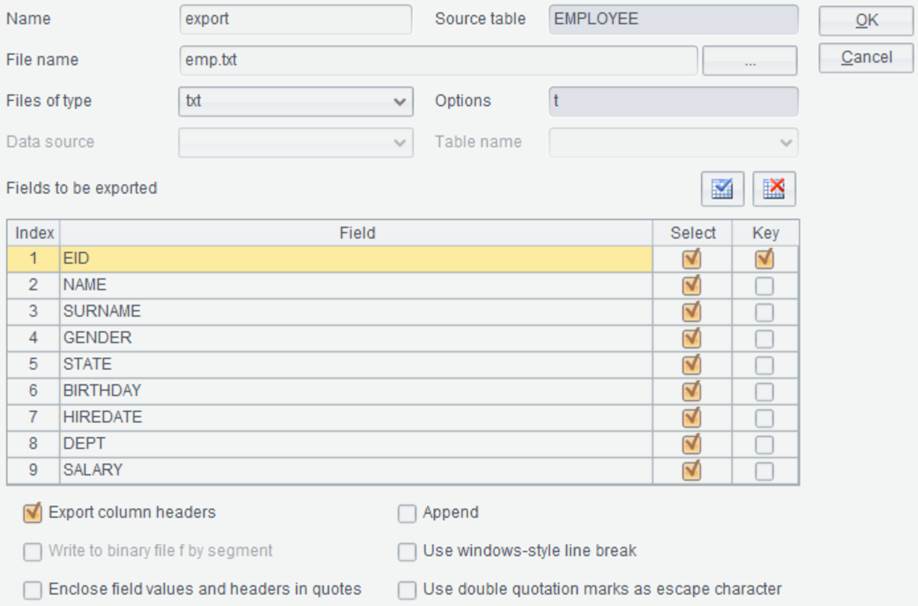This screenshot has width=918, height=606.
Task: Click the deselect all fields icon
Action: (x=774, y=189)
